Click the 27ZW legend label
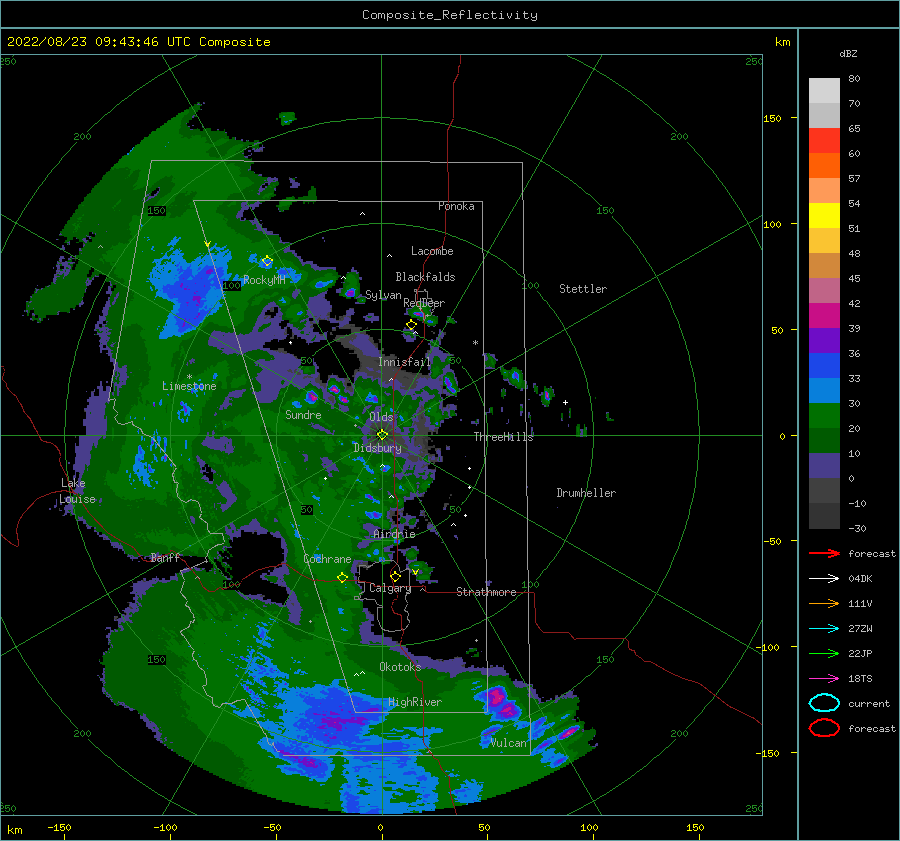Viewport: 900px width, 841px height. point(860,629)
